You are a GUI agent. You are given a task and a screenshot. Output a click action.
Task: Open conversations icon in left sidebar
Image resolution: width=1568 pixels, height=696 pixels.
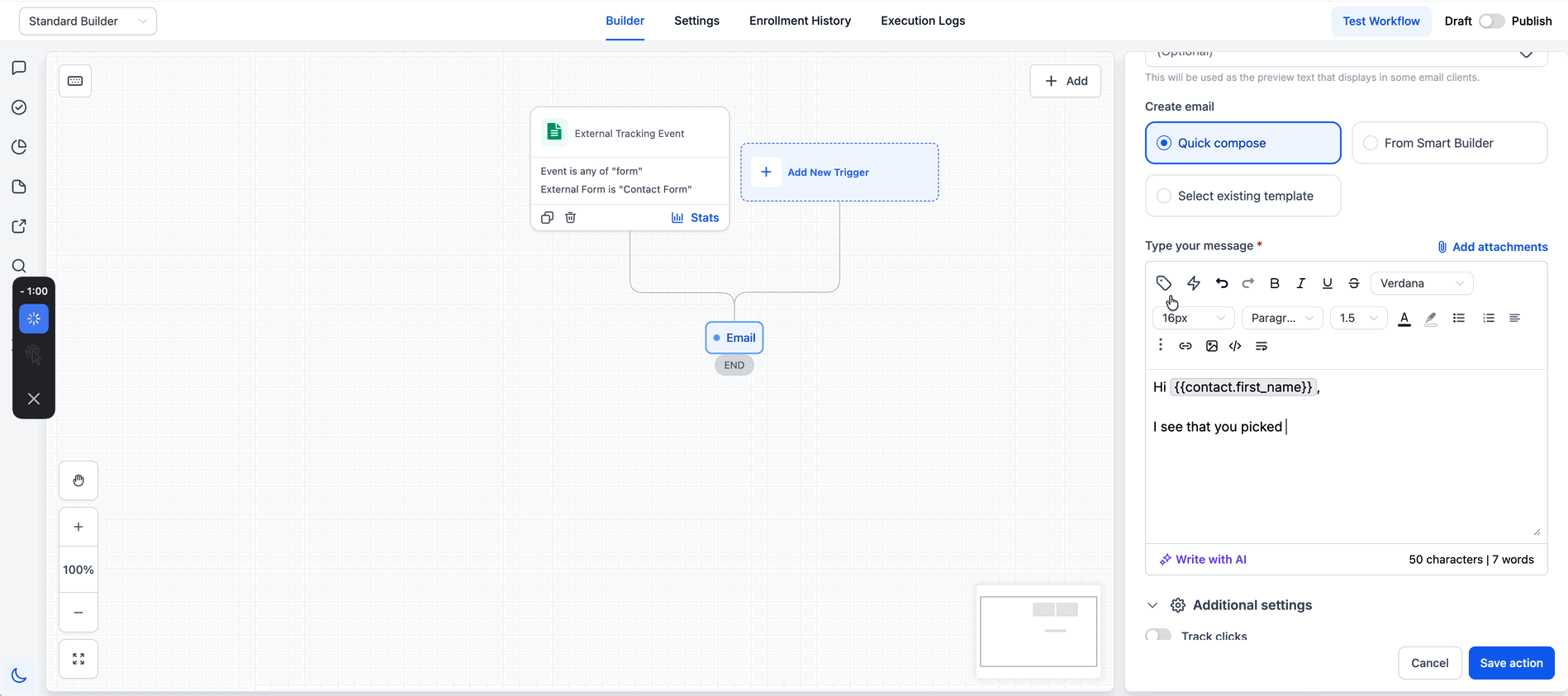(x=19, y=68)
